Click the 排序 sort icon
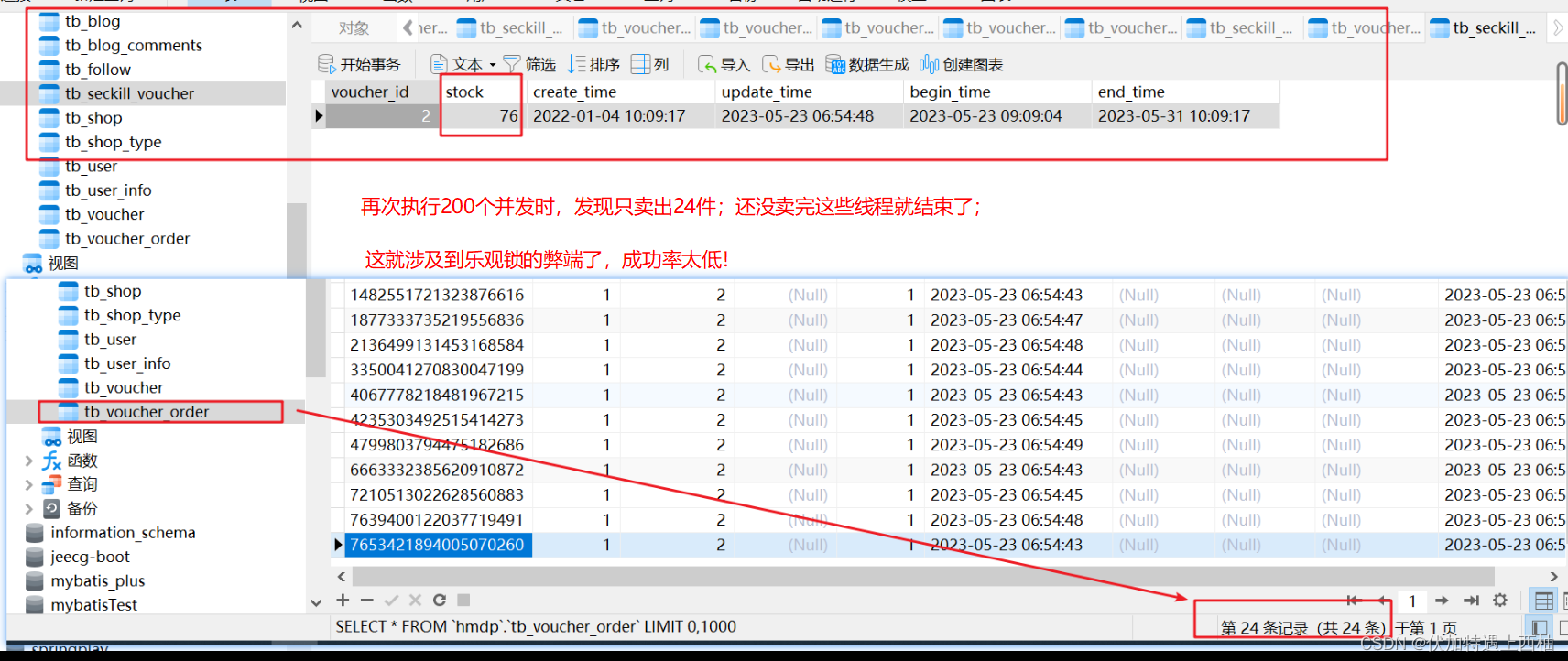This screenshot has width=1568, height=661. tap(576, 64)
